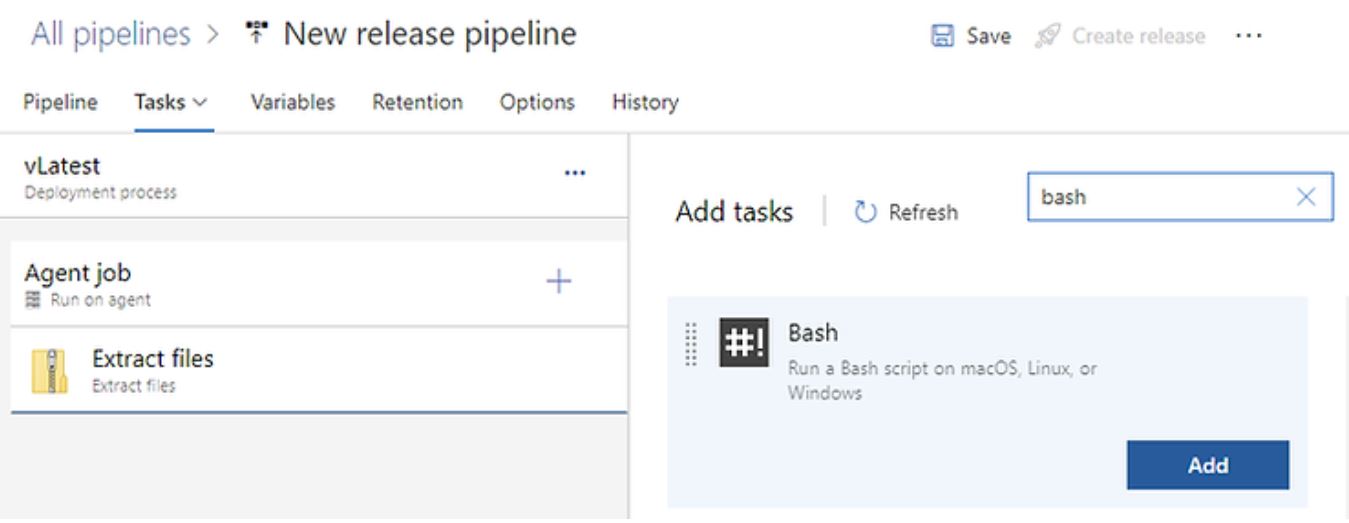Expand the Tasks tab dropdown chevron
Image resolution: width=1349 pixels, height=523 pixels.
200,102
